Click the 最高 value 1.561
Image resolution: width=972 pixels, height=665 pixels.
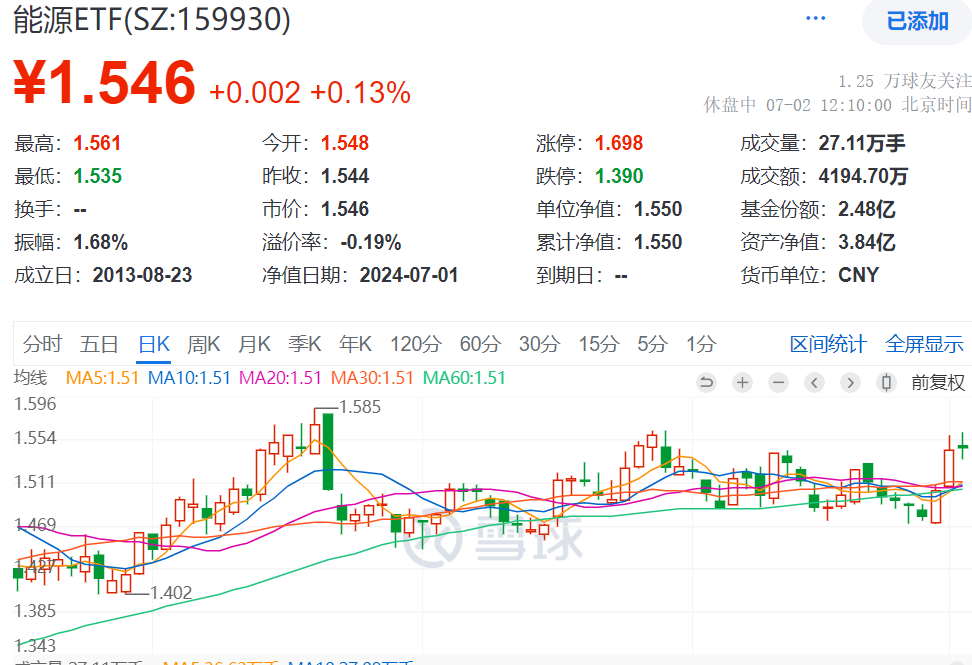[x=97, y=143]
